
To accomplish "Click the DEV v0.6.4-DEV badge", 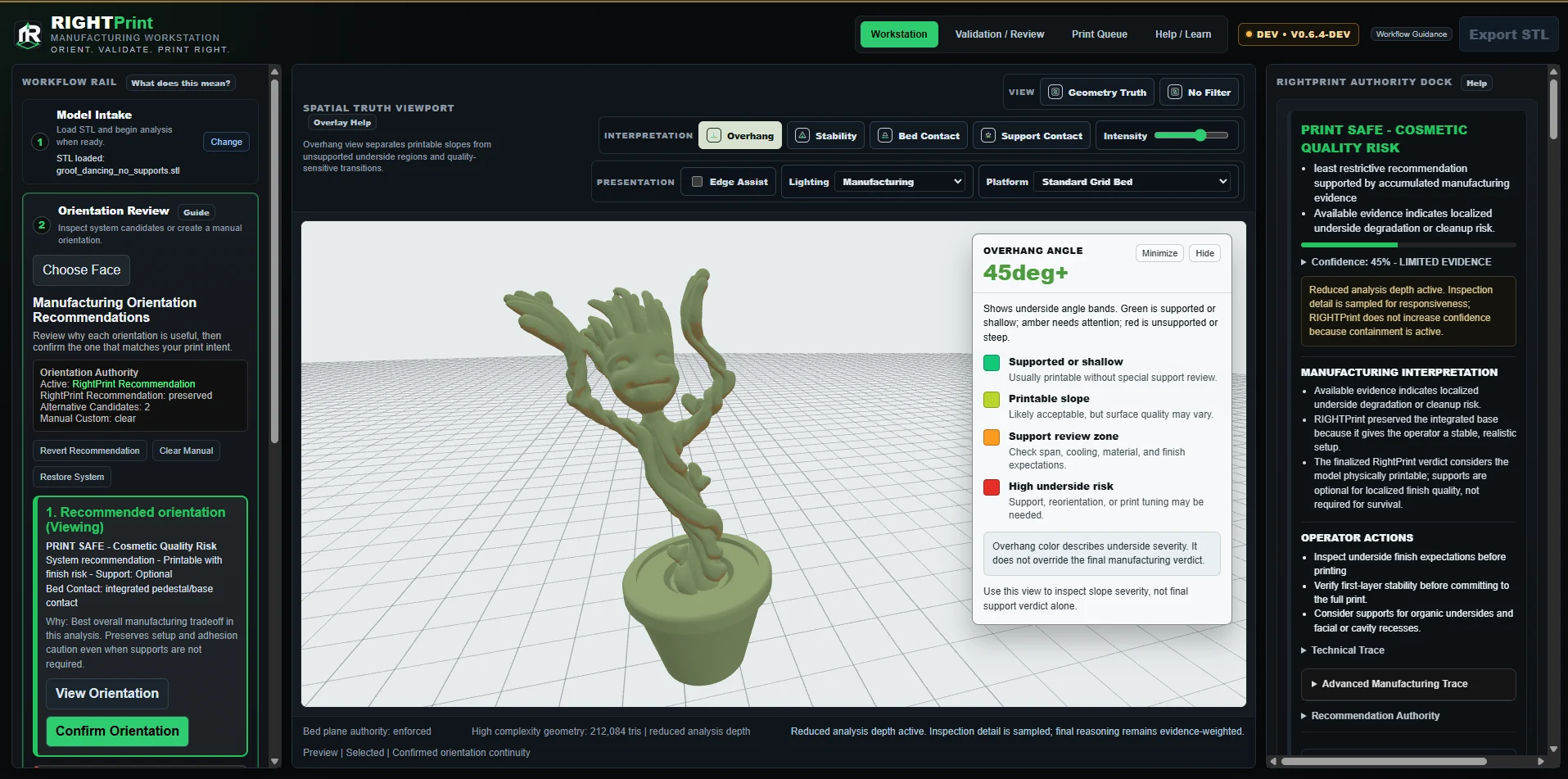I will click(x=1298, y=34).
